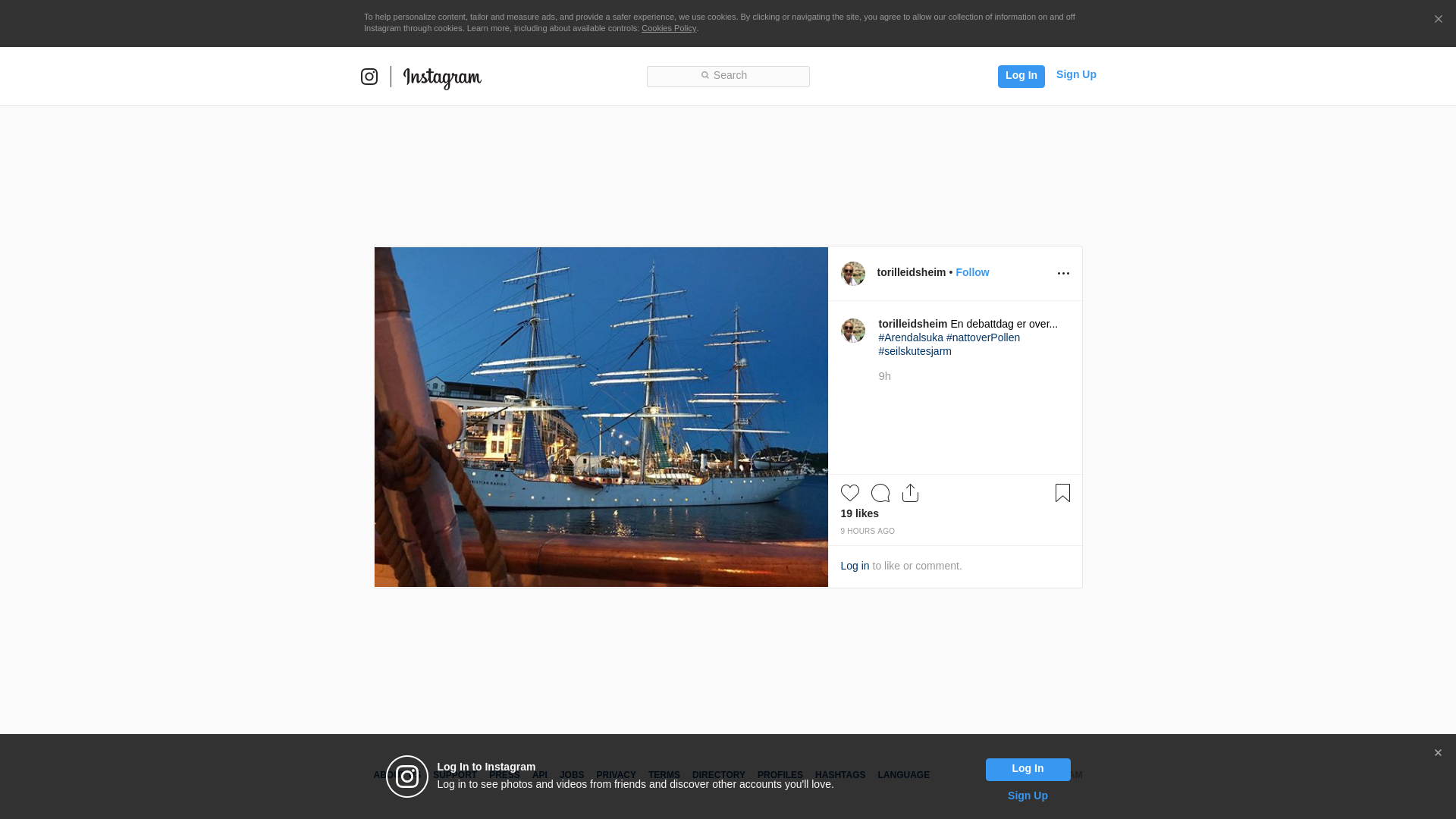The height and width of the screenshot is (819, 1456).
Task: Open the #Arendalsuka hashtag
Action: (x=911, y=337)
